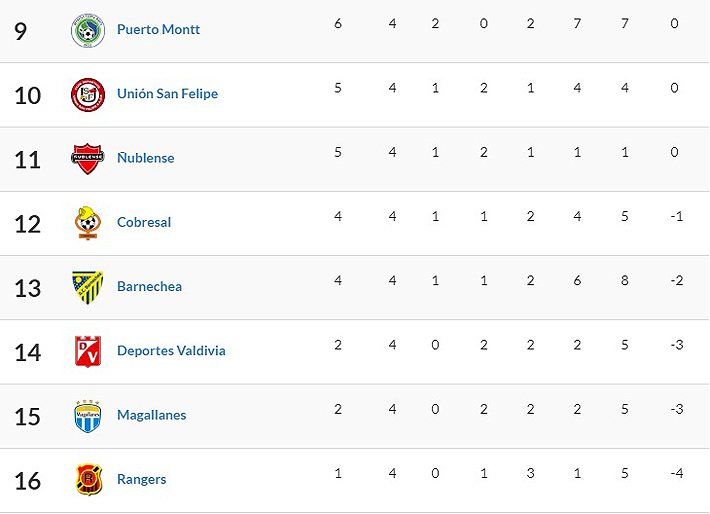The width and height of the screenshot is (710, 514).
Task: Click the Cobresal club crest
Action: pos(88,222)
